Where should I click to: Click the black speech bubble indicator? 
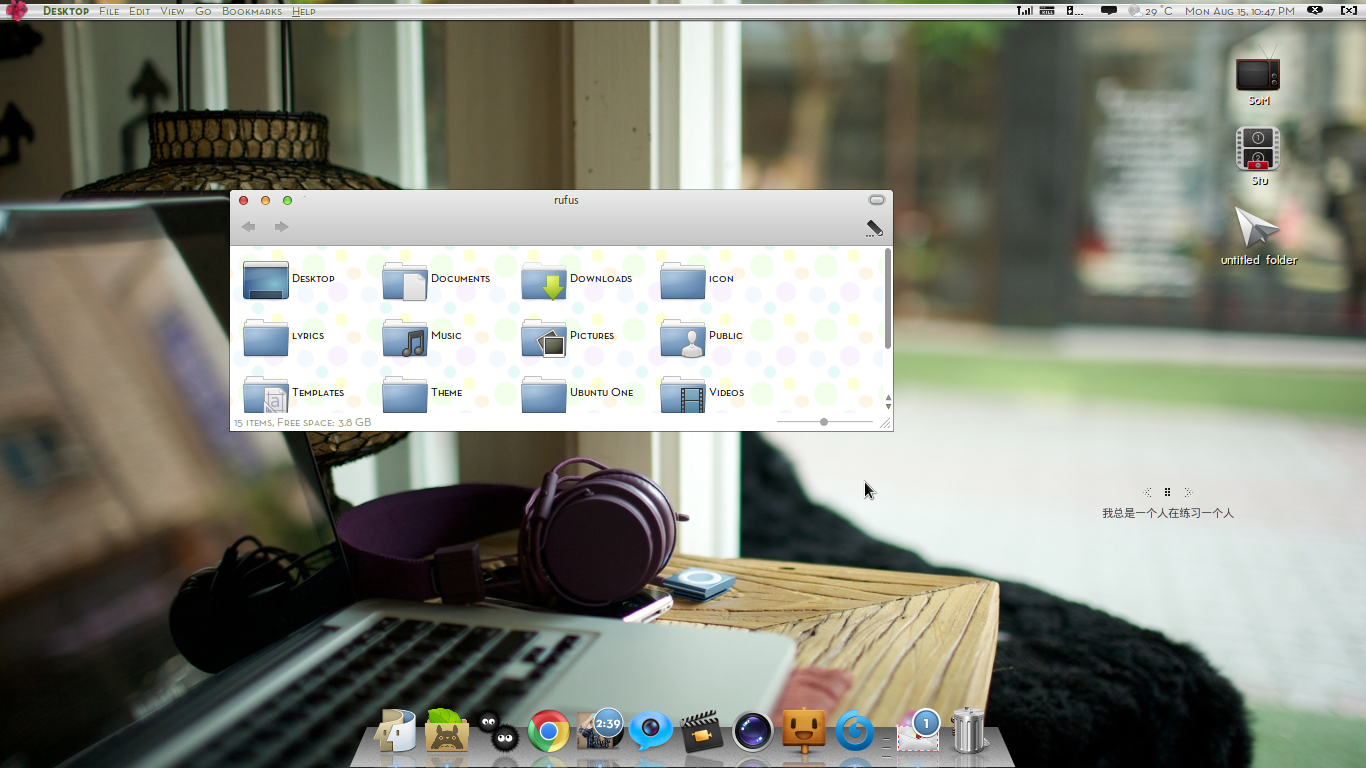[1108, 11]
